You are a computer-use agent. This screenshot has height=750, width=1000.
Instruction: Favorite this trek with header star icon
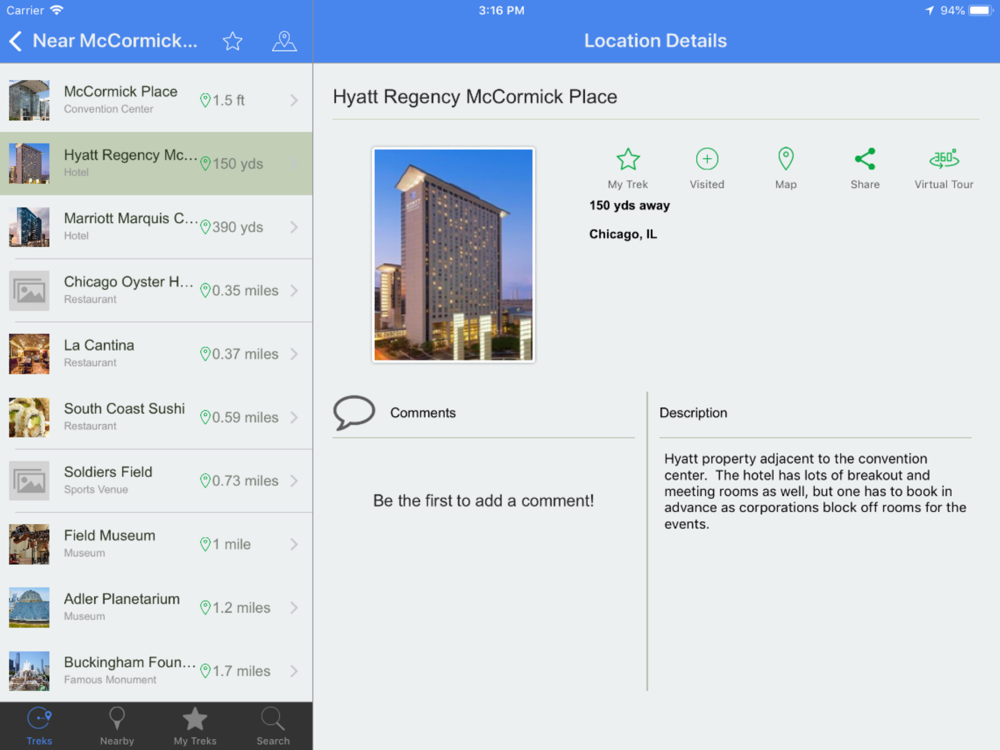(233, 41)
